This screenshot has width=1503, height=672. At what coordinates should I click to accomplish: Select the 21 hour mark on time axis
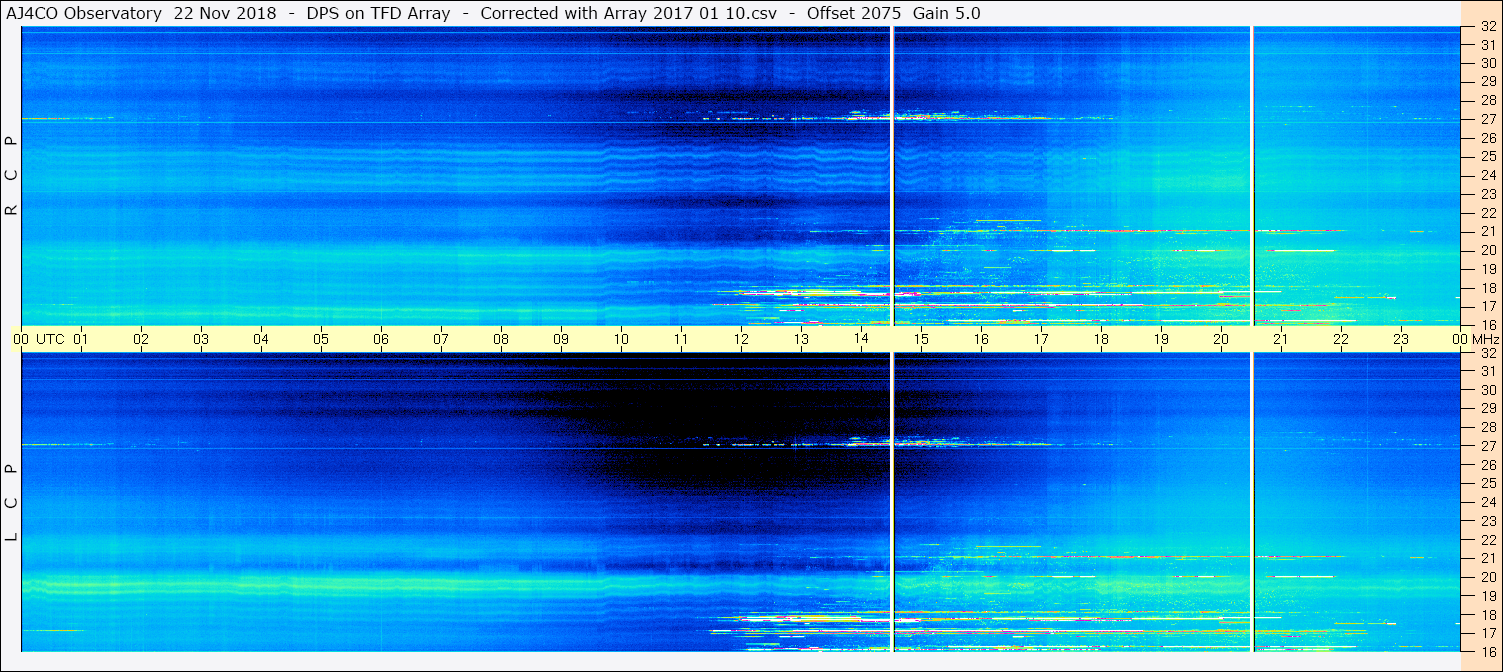(x=1281, y=339)
